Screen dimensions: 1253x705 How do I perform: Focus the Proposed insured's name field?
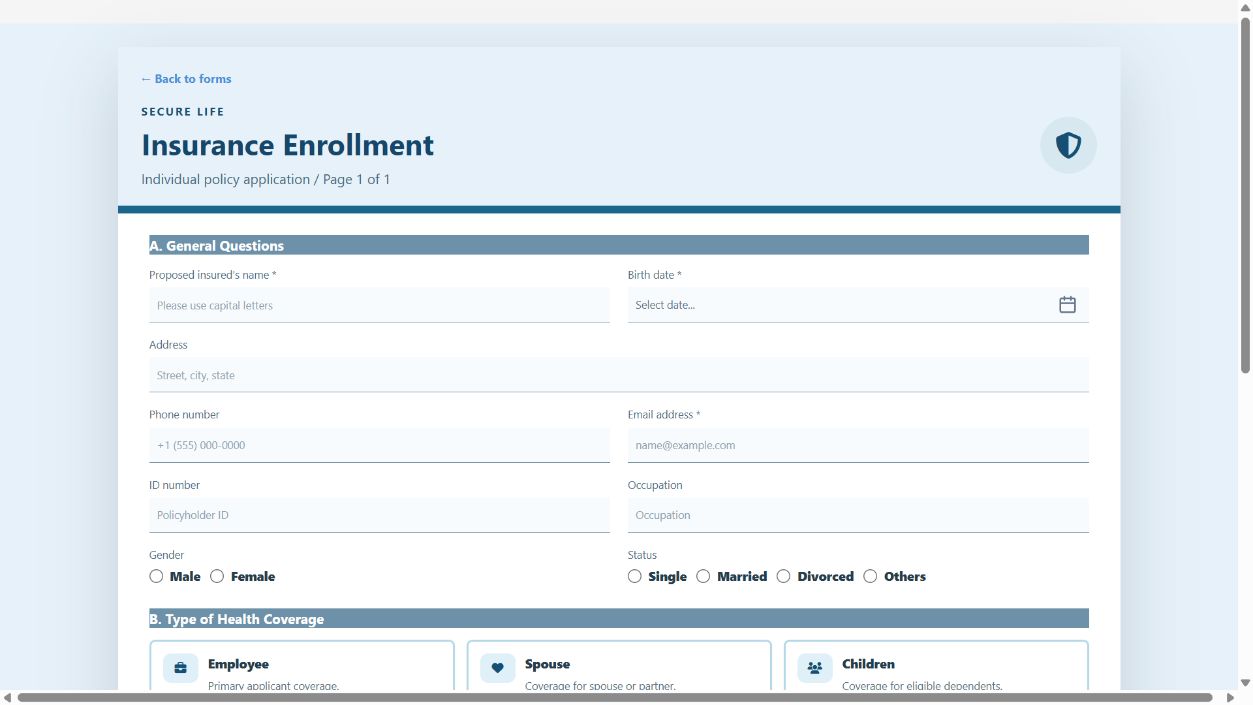pos(379,305)
